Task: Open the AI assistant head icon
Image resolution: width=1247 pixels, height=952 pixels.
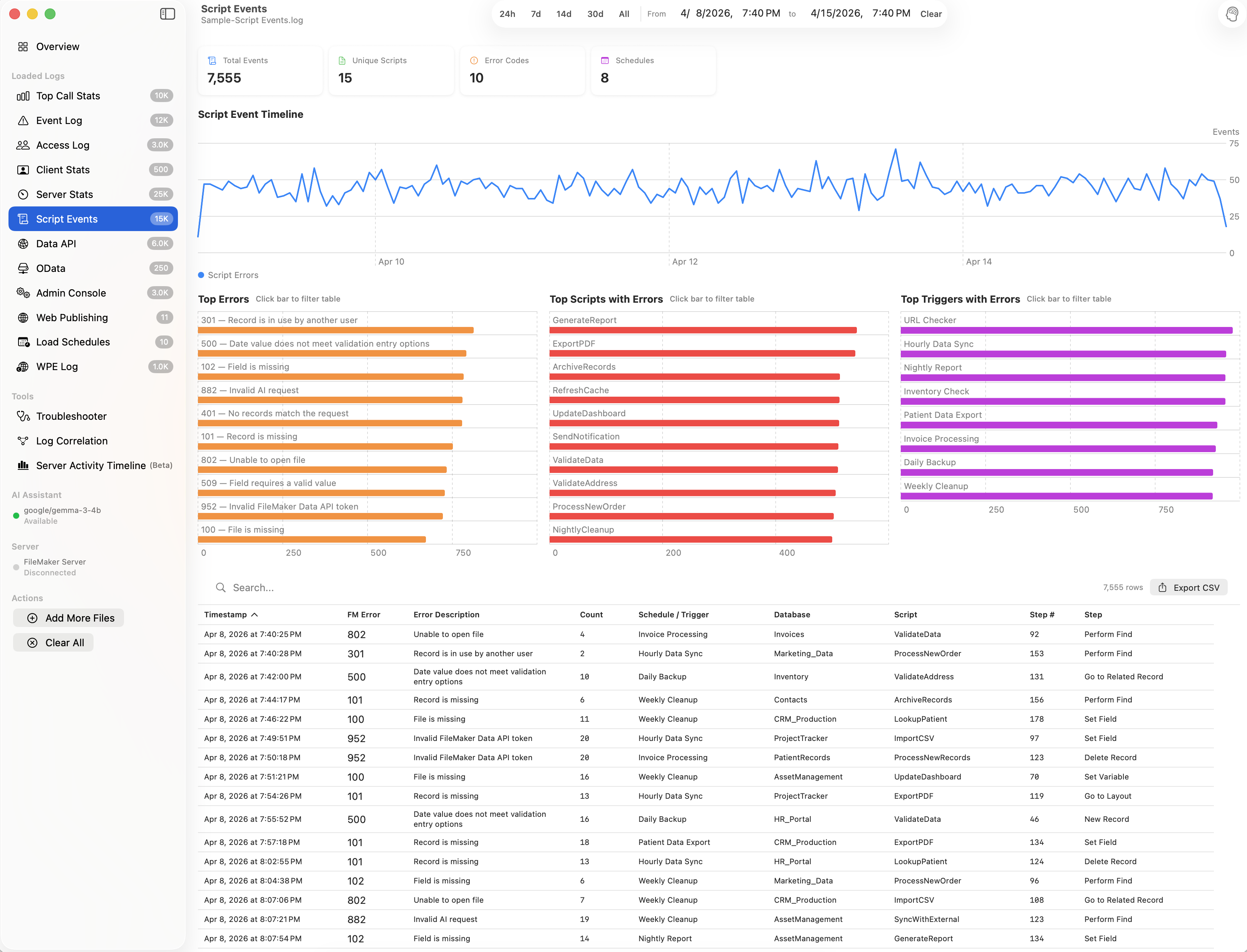Action: (1232, 13)
